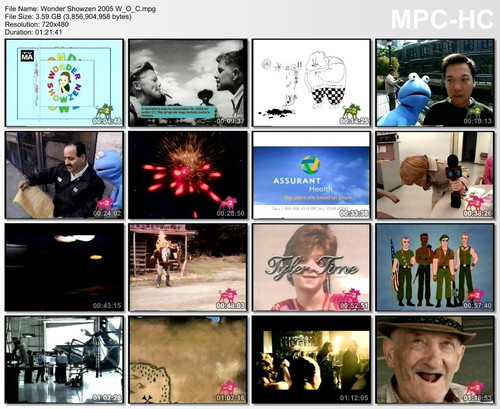Click pink channel logo on laughing man frame
Image resolution: width=500 pixels, height=409 pixels.
tap(475, 388)
